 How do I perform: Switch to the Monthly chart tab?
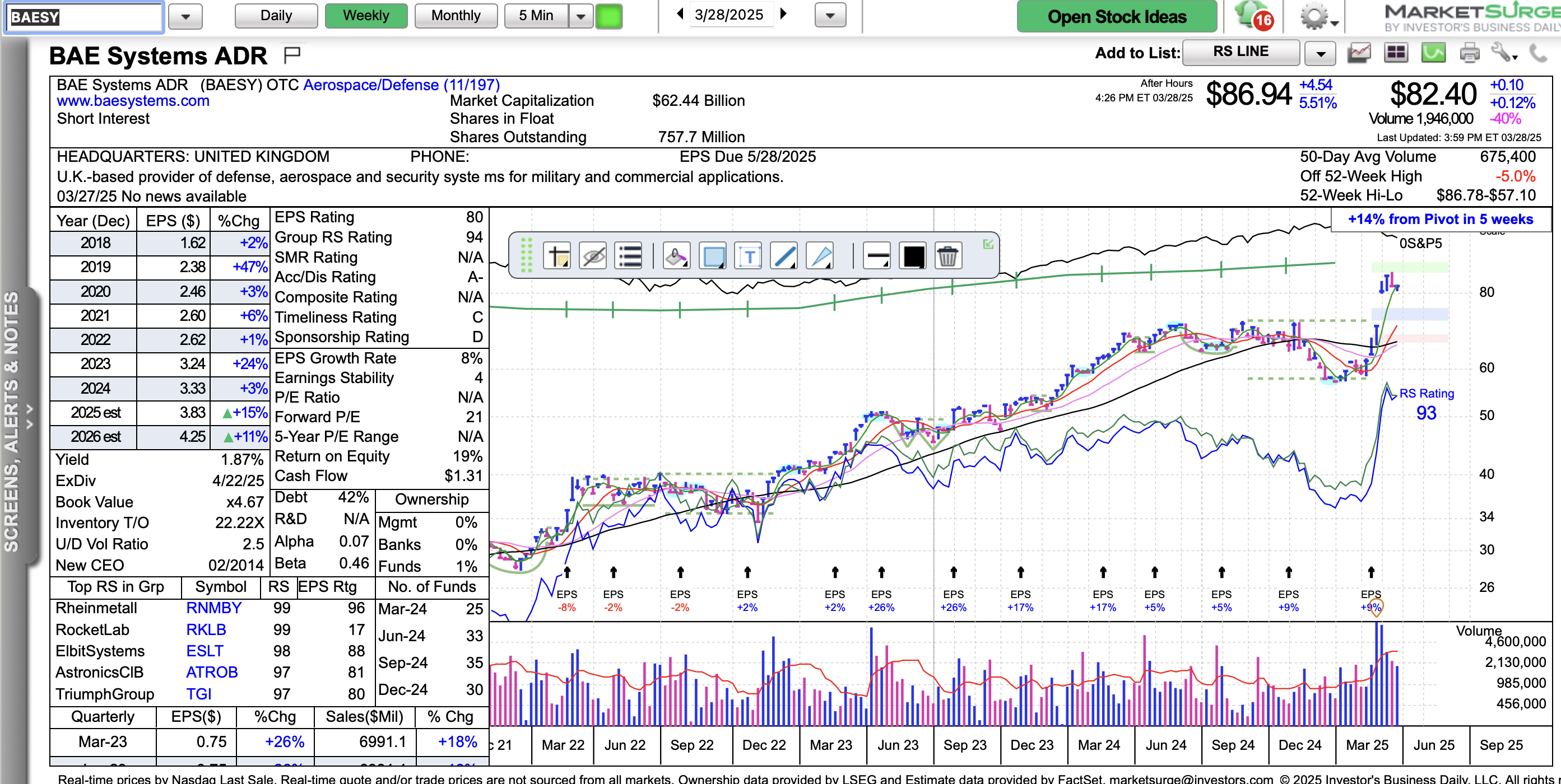(x=456, y=16)
